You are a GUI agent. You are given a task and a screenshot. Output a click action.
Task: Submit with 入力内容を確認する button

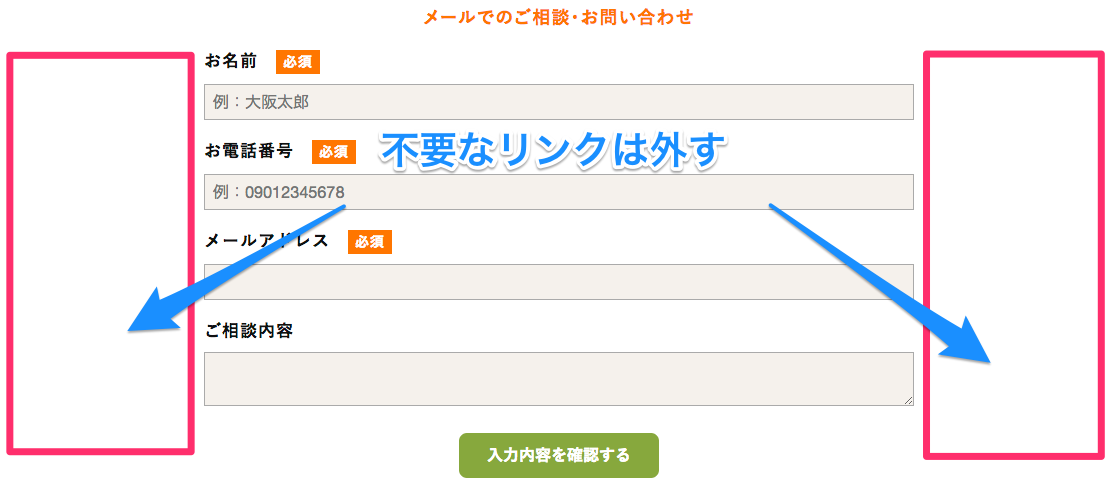tap(559, 455)
